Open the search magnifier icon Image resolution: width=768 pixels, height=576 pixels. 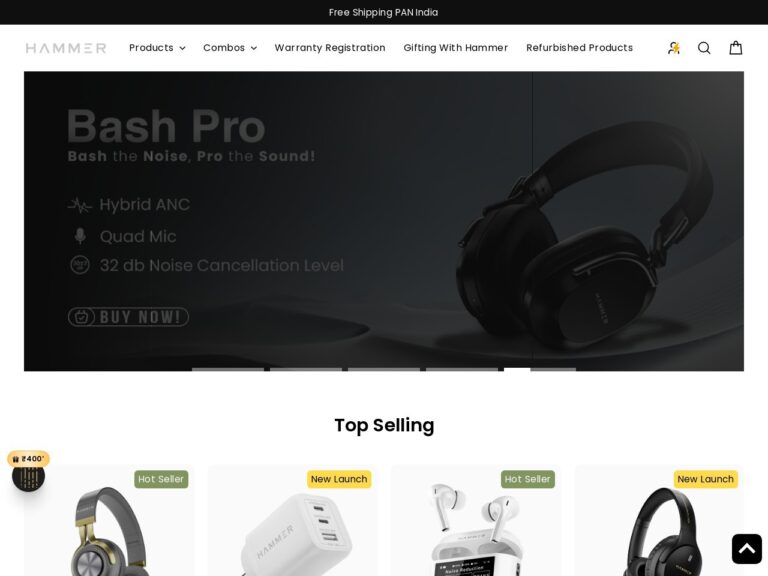[704, 48]
